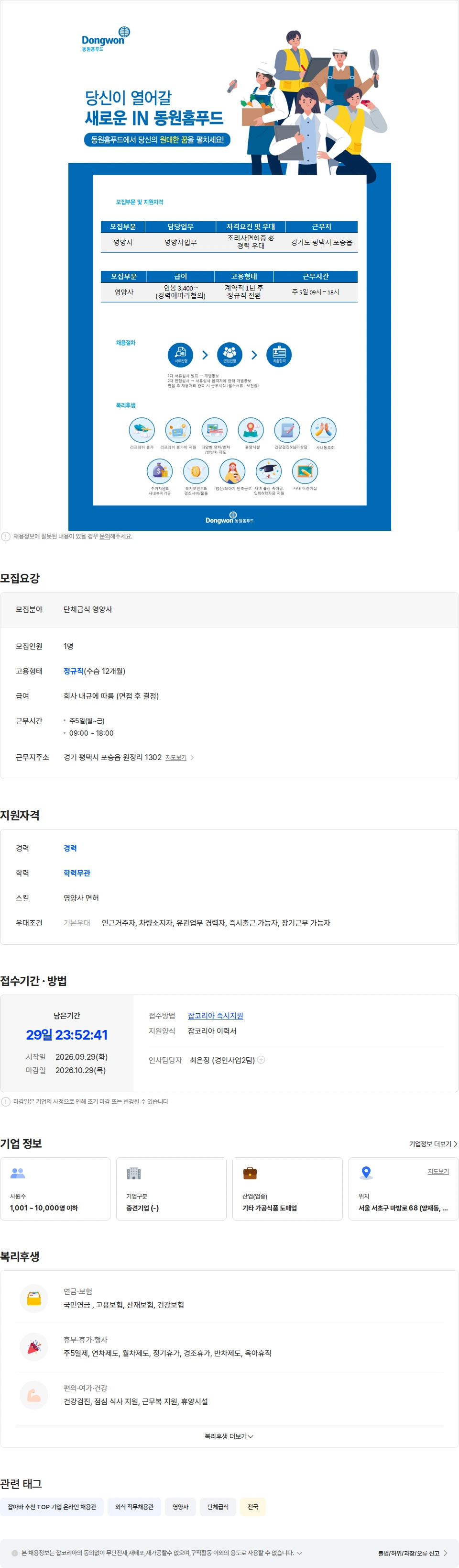Select the 전국 tag
This screenshot has width=459, height=1568.
[253, 1507]
